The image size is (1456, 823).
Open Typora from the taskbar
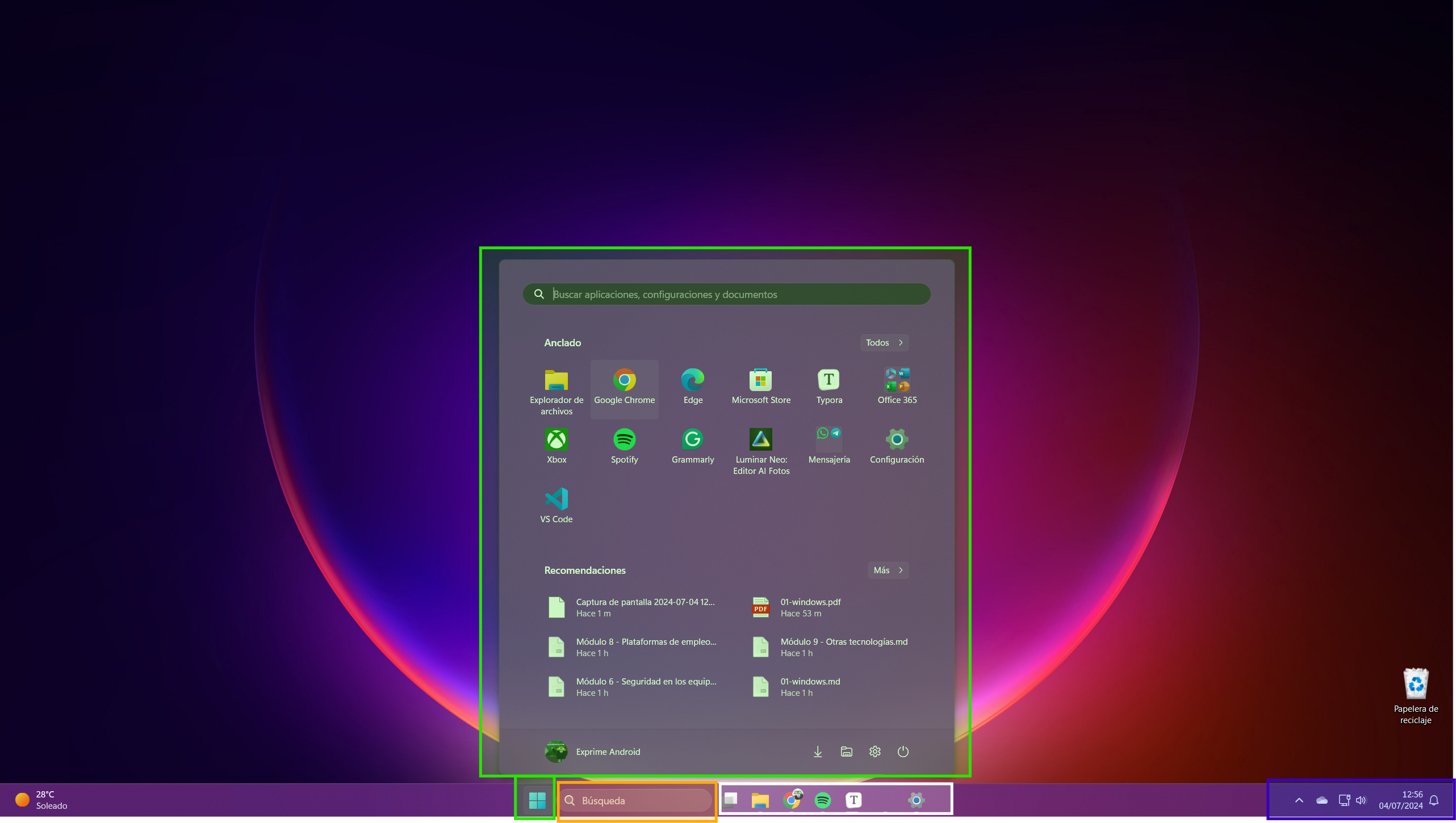(x=853, y=800)
